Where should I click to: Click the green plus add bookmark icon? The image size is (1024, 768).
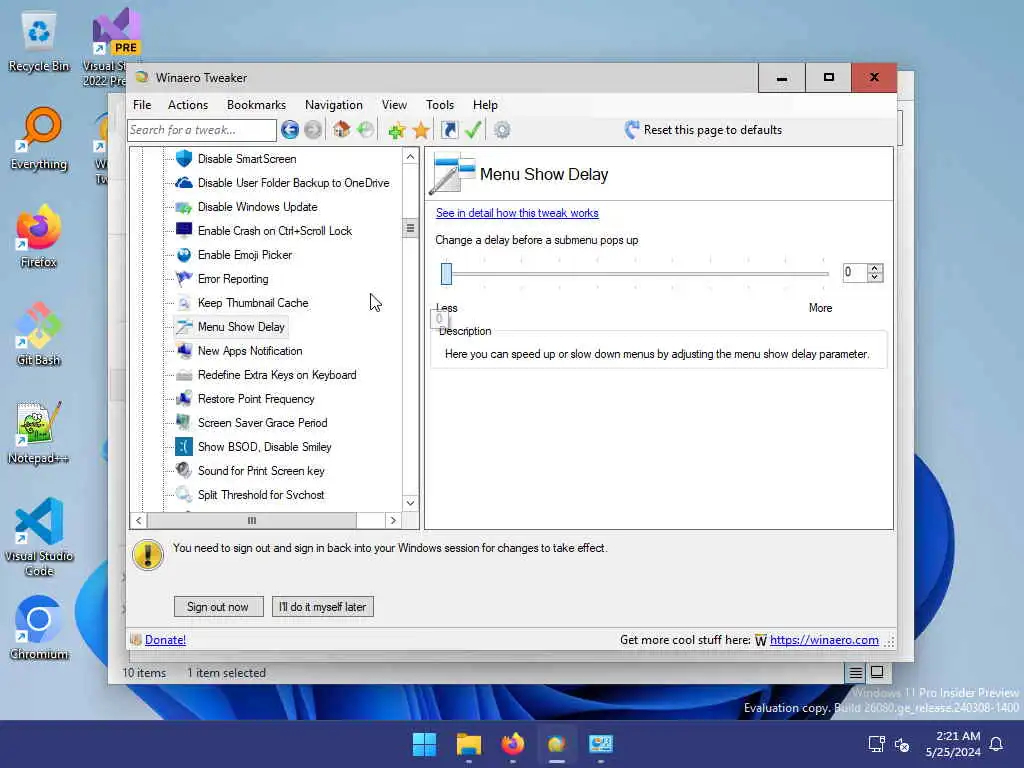396,131
